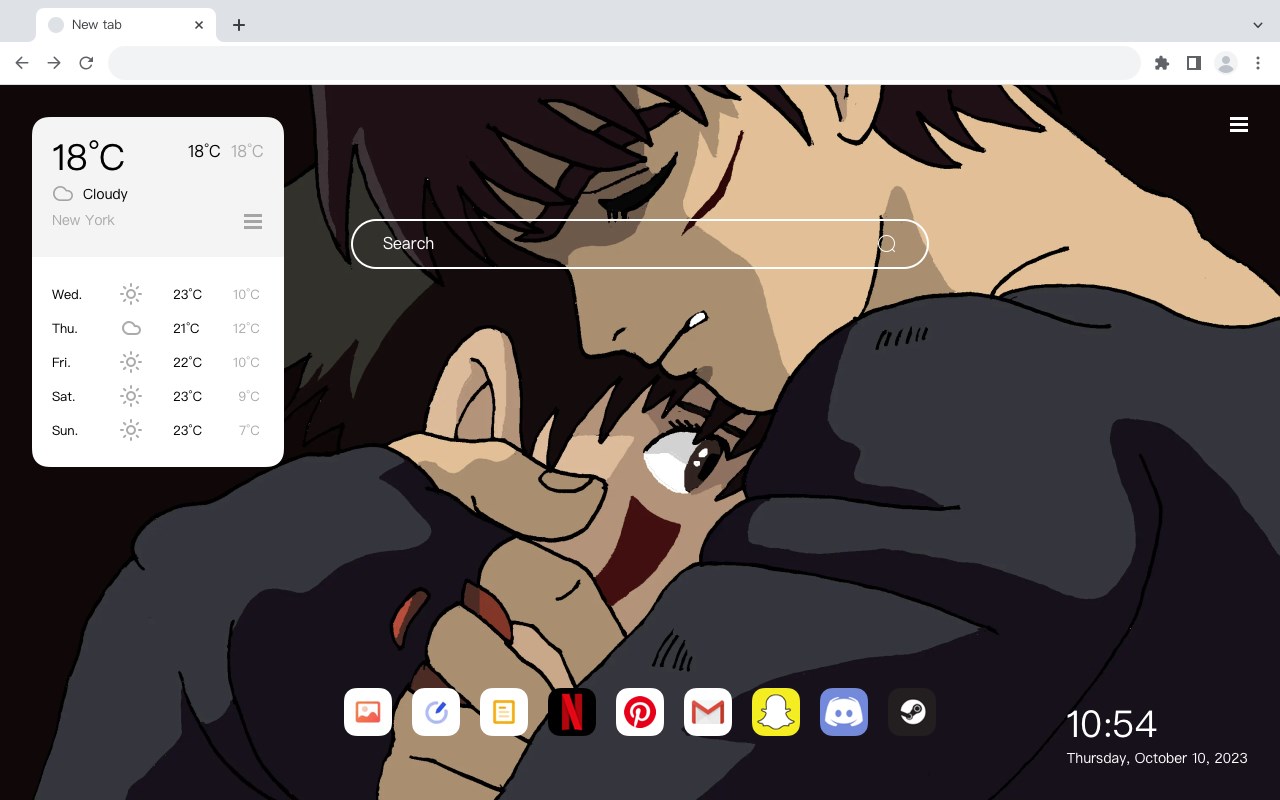Focus the browser address bar
1280x800 pixels.
(x=624, y=63)
